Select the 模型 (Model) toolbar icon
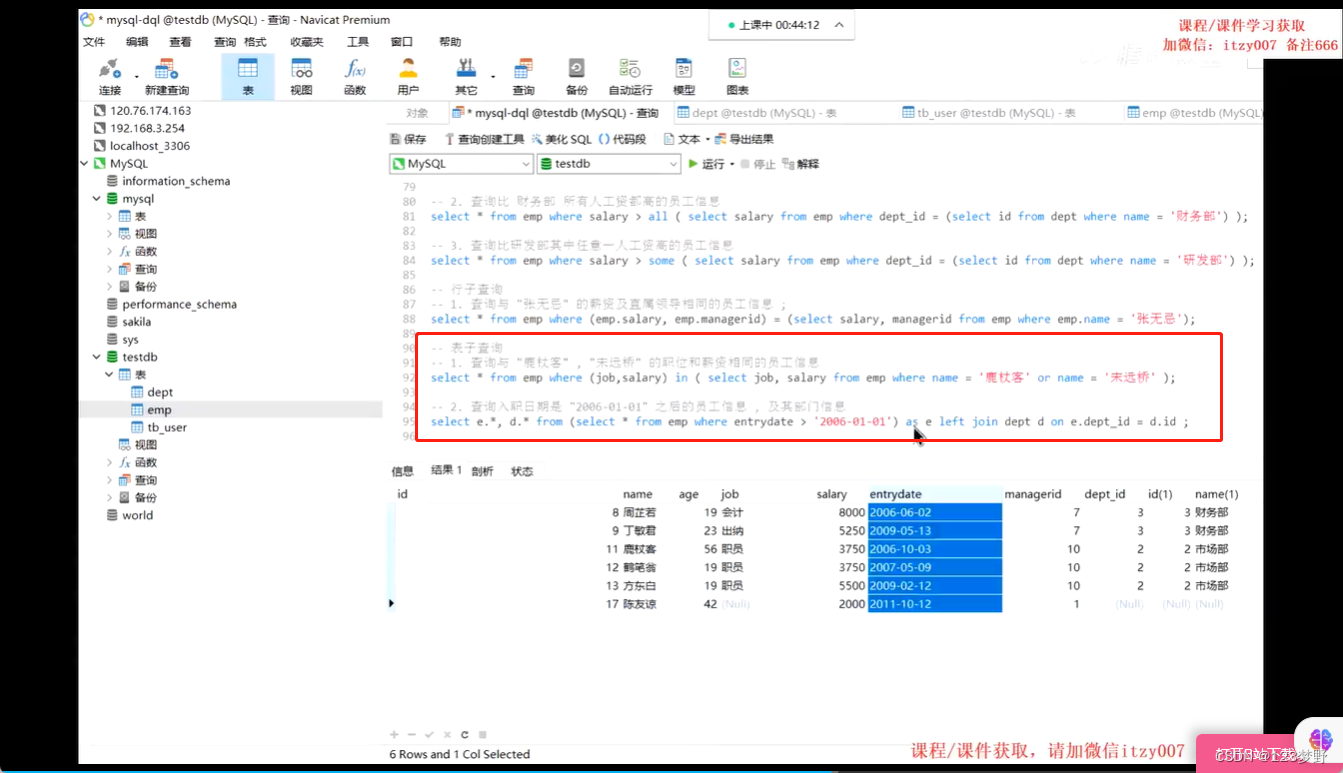Screen dimensions: 1343x773 (x=684, y=75)
